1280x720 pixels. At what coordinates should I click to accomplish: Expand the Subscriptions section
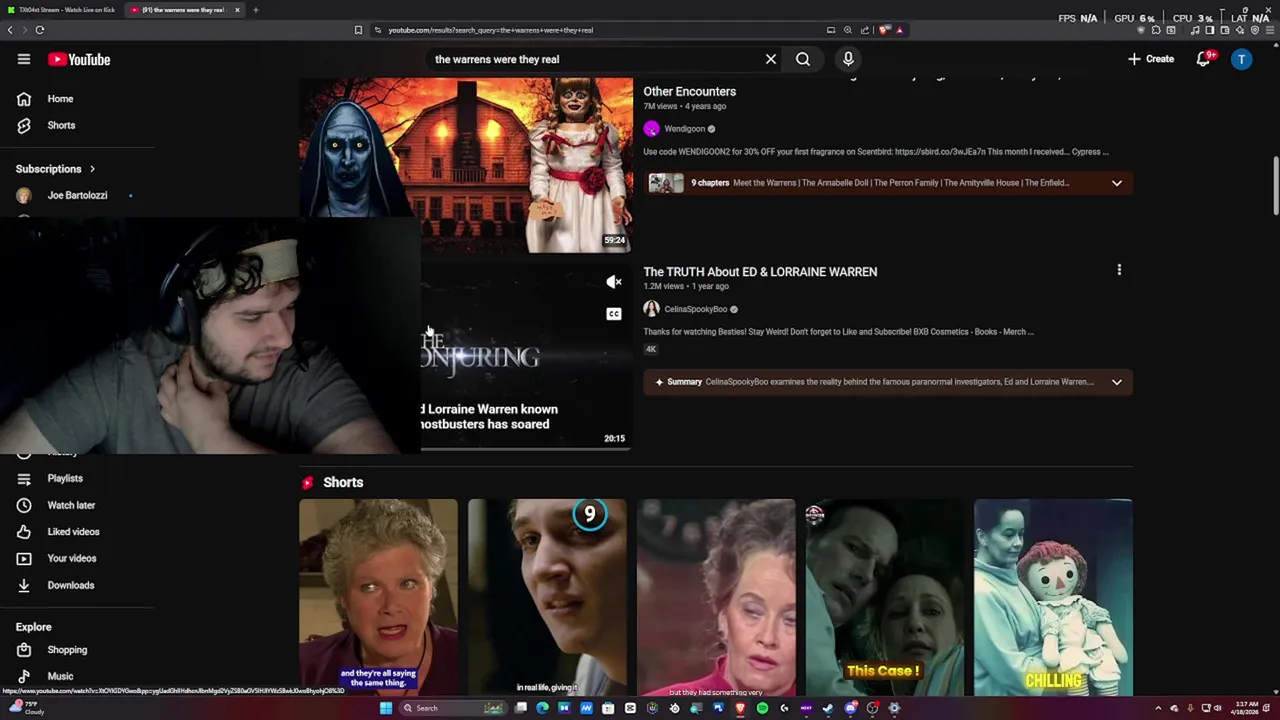pos(56,169)
